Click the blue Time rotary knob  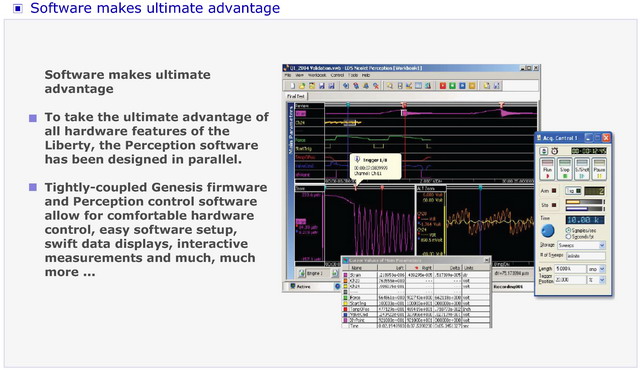click(x=548, y=231)
